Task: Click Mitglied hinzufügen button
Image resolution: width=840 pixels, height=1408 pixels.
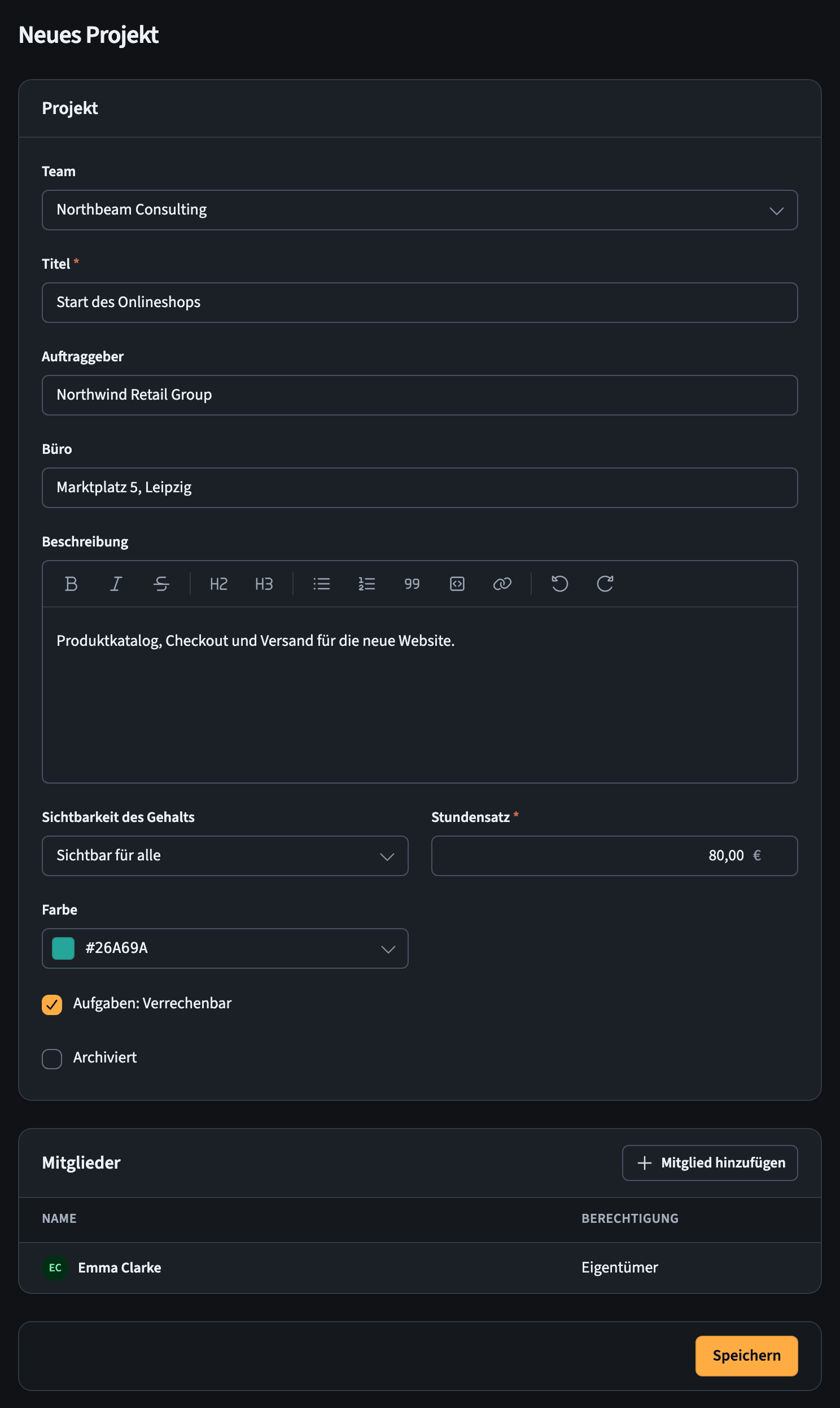Action: coord(710,1163)
